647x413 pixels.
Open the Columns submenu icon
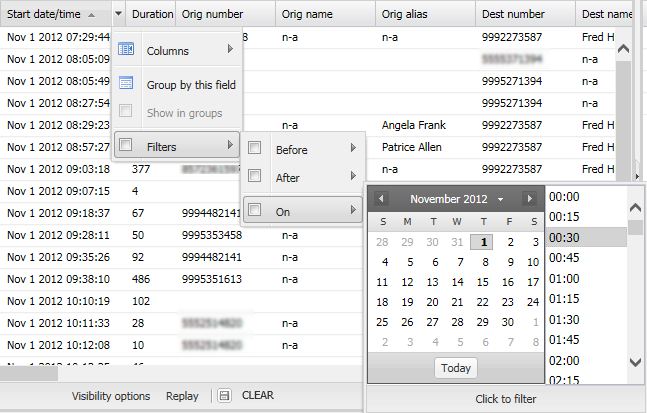[x=126, y=50]
